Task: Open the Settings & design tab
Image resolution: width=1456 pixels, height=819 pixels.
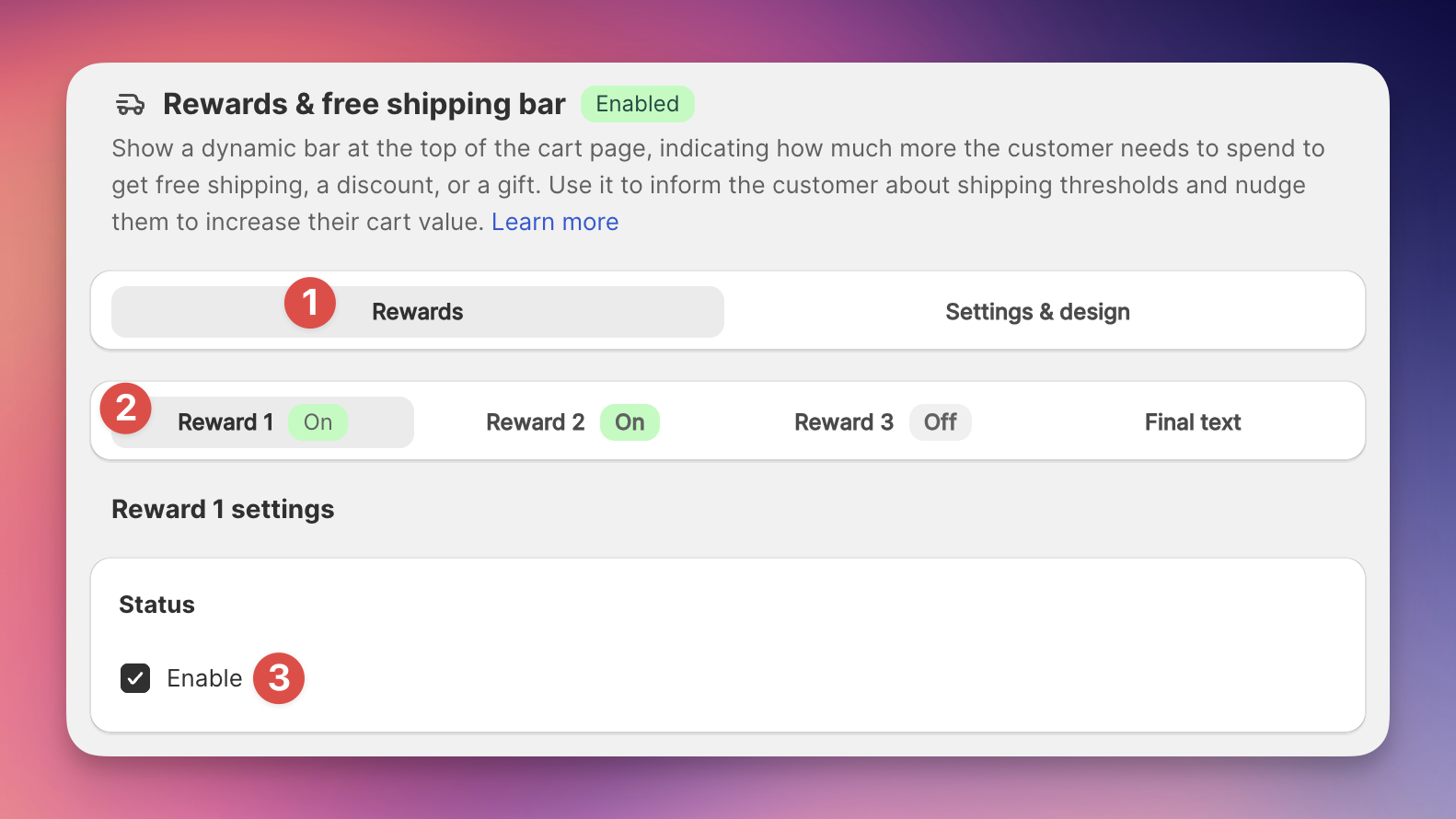Action: [1038, 312]
